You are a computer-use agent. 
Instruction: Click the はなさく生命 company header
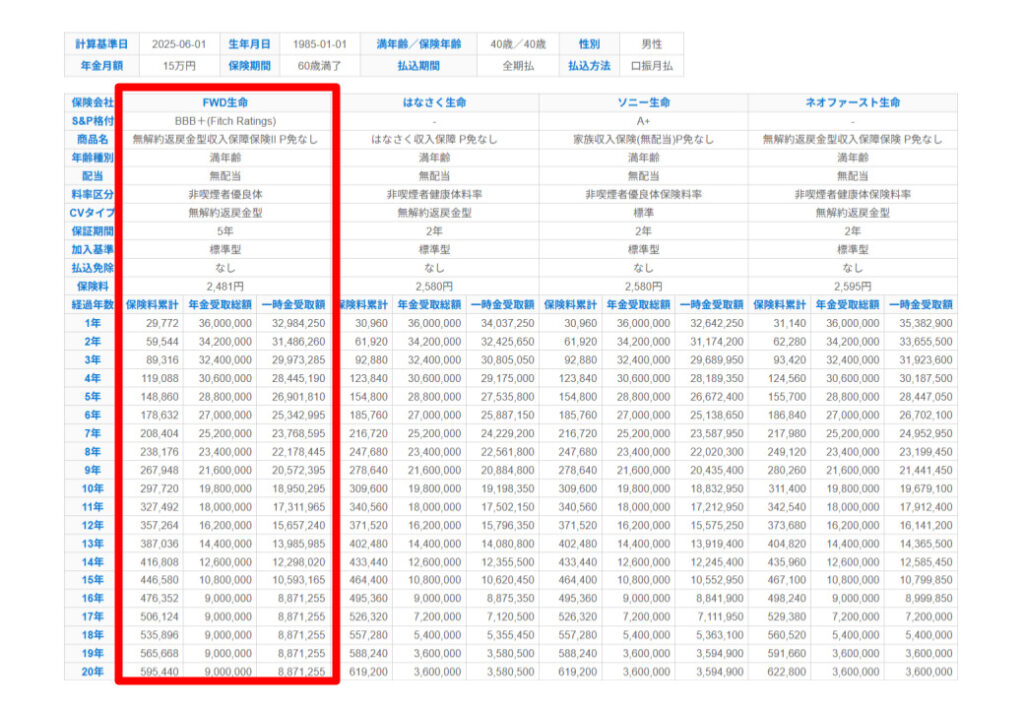click(434, 102)
